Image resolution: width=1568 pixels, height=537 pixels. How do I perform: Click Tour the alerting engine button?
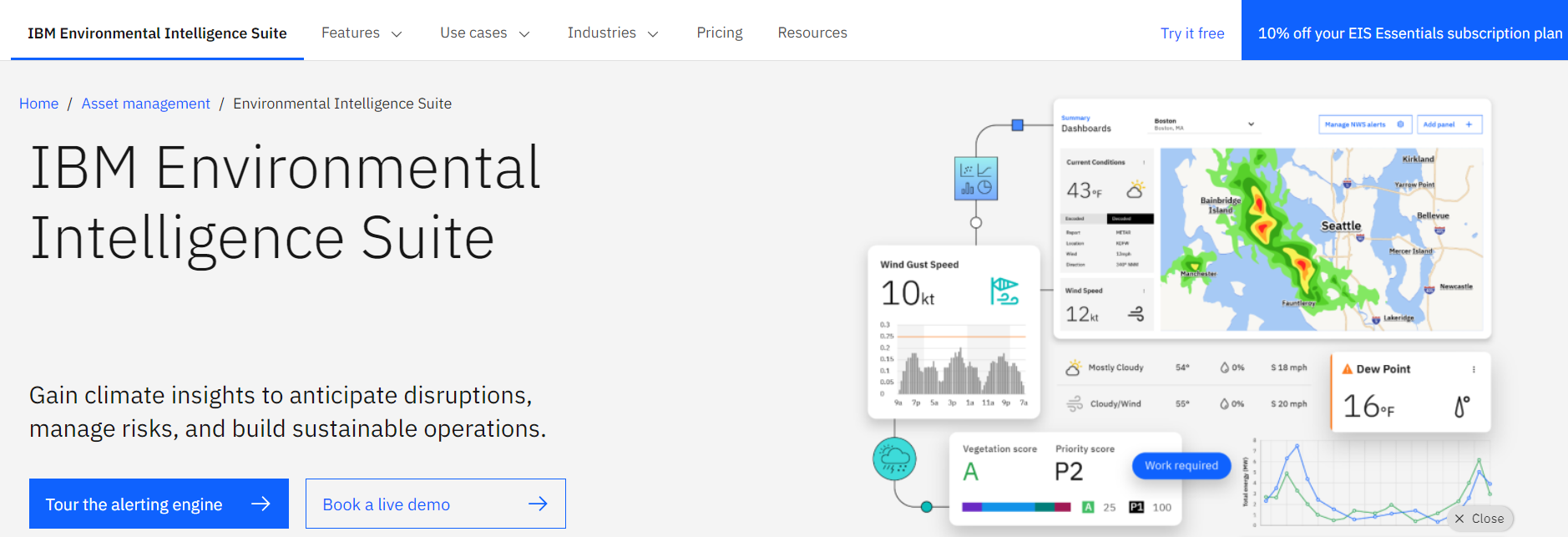coord(159,504)
